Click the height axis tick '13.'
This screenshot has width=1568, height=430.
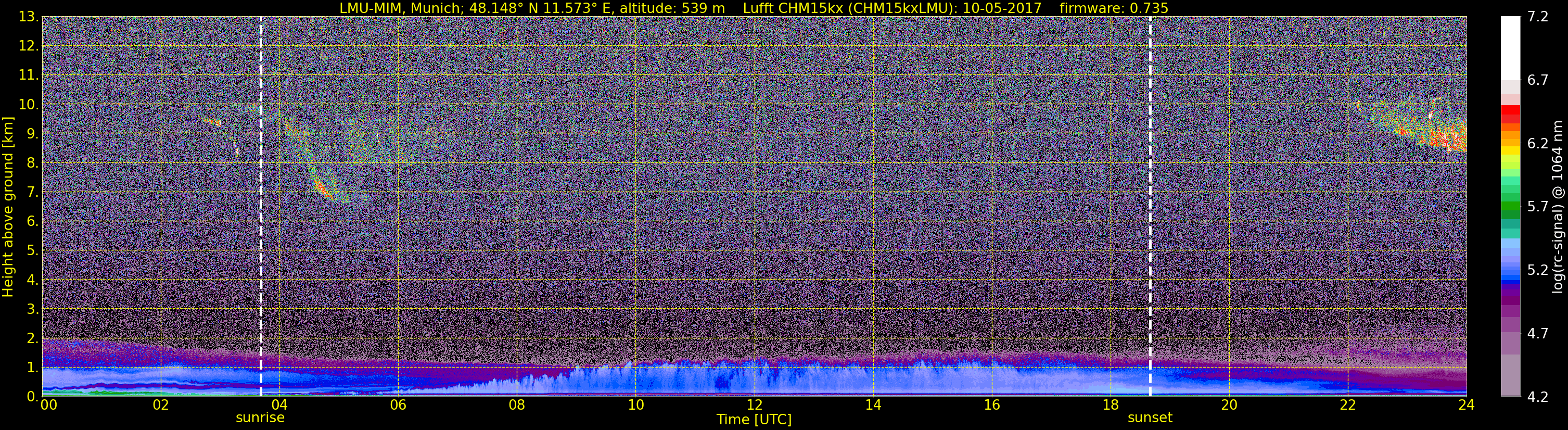29,17
